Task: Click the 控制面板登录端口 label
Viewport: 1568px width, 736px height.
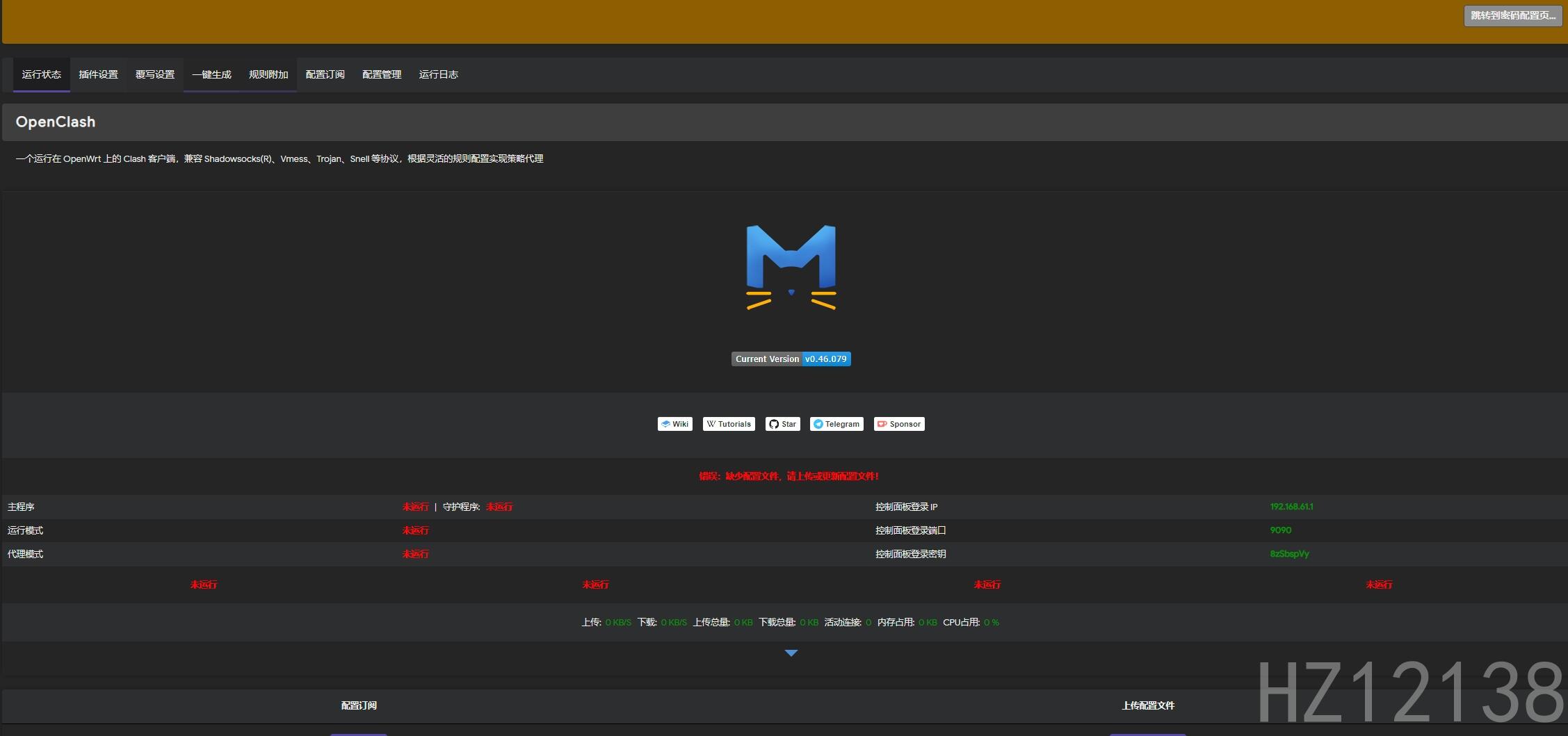Action: (911, 530)
